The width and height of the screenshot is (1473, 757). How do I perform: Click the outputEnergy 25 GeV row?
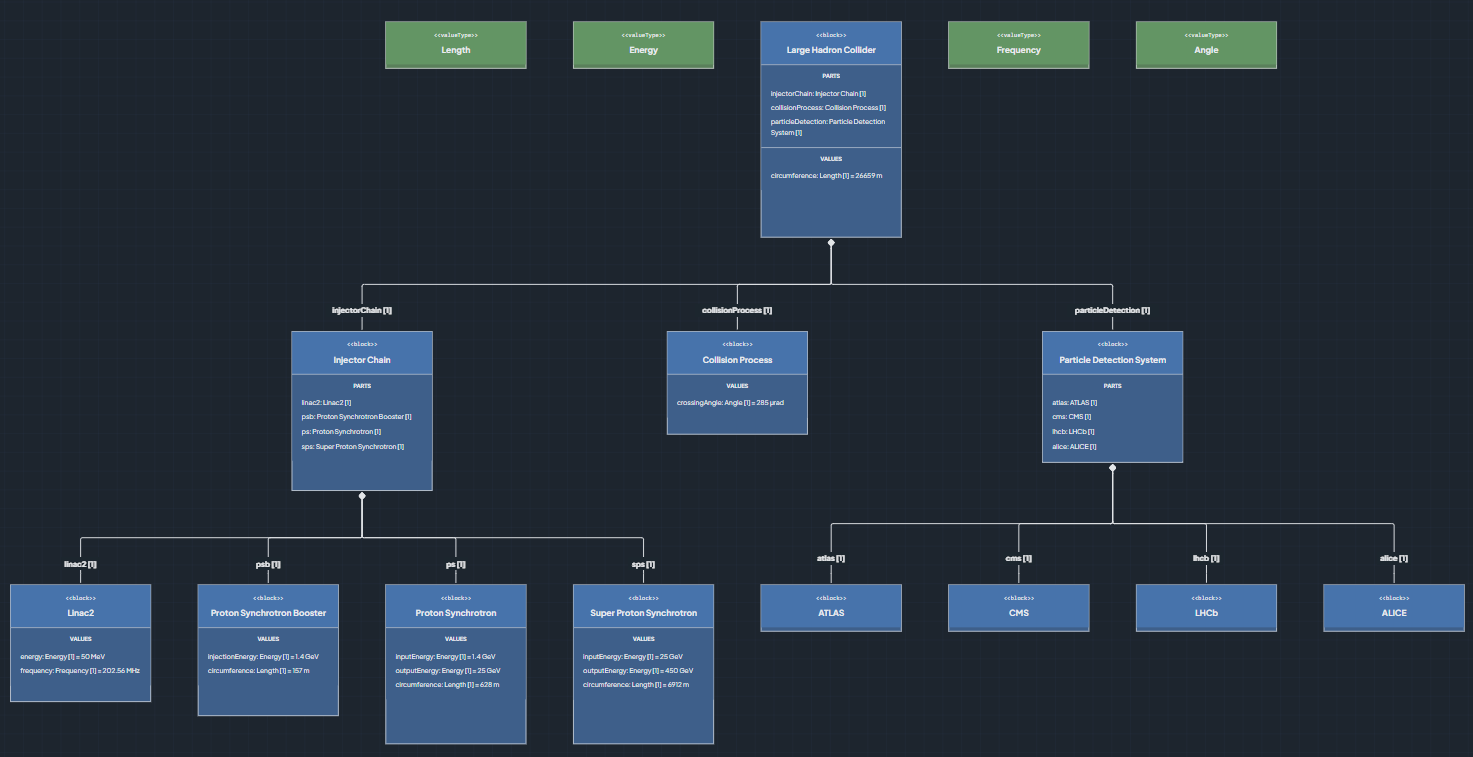click(447, 670)
